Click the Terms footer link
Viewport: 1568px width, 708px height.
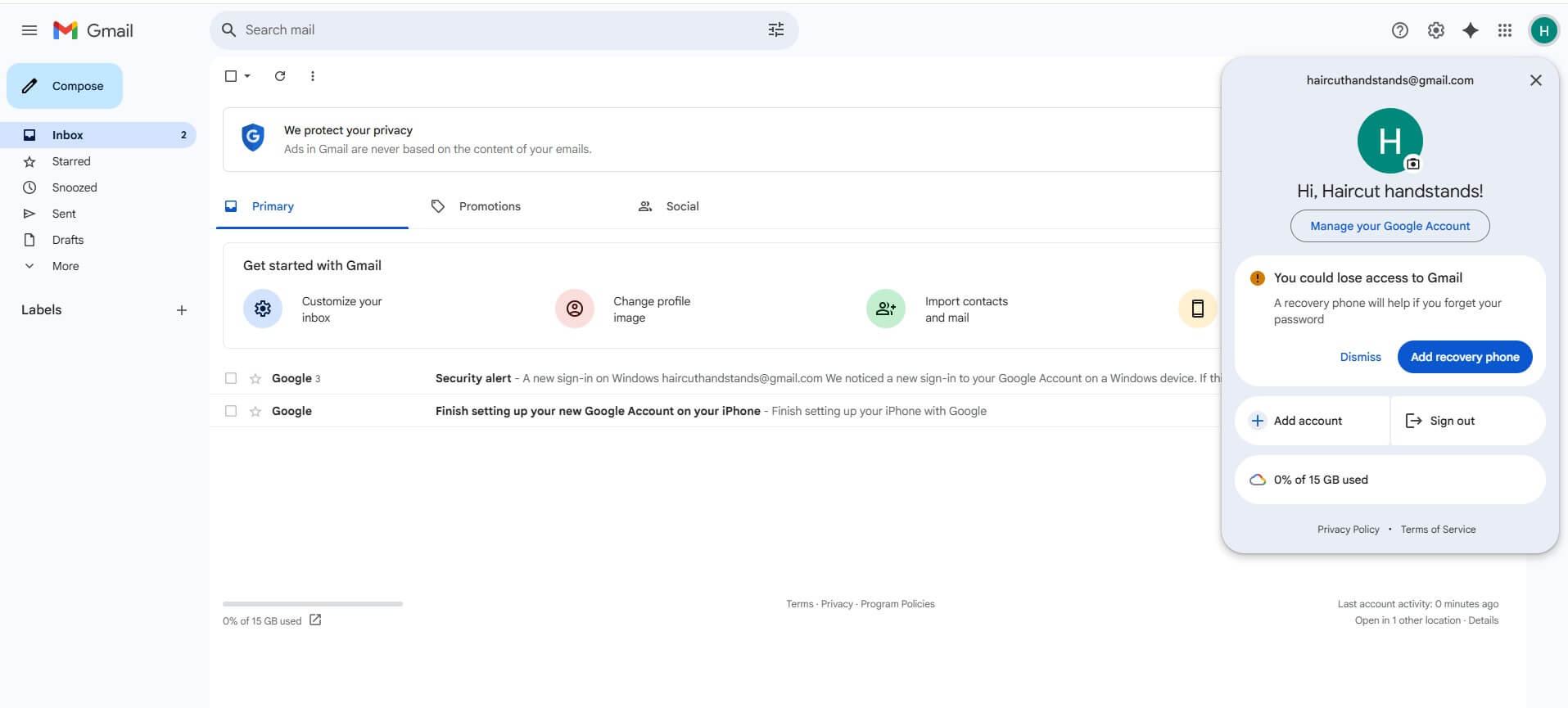coord(800,604)
